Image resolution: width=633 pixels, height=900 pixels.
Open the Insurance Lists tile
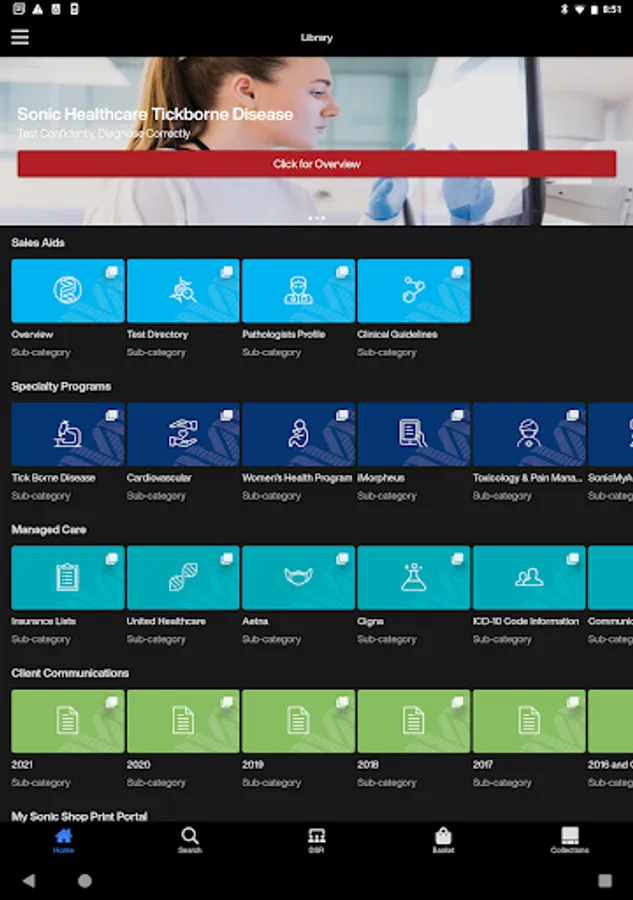(x=68, y=577)
